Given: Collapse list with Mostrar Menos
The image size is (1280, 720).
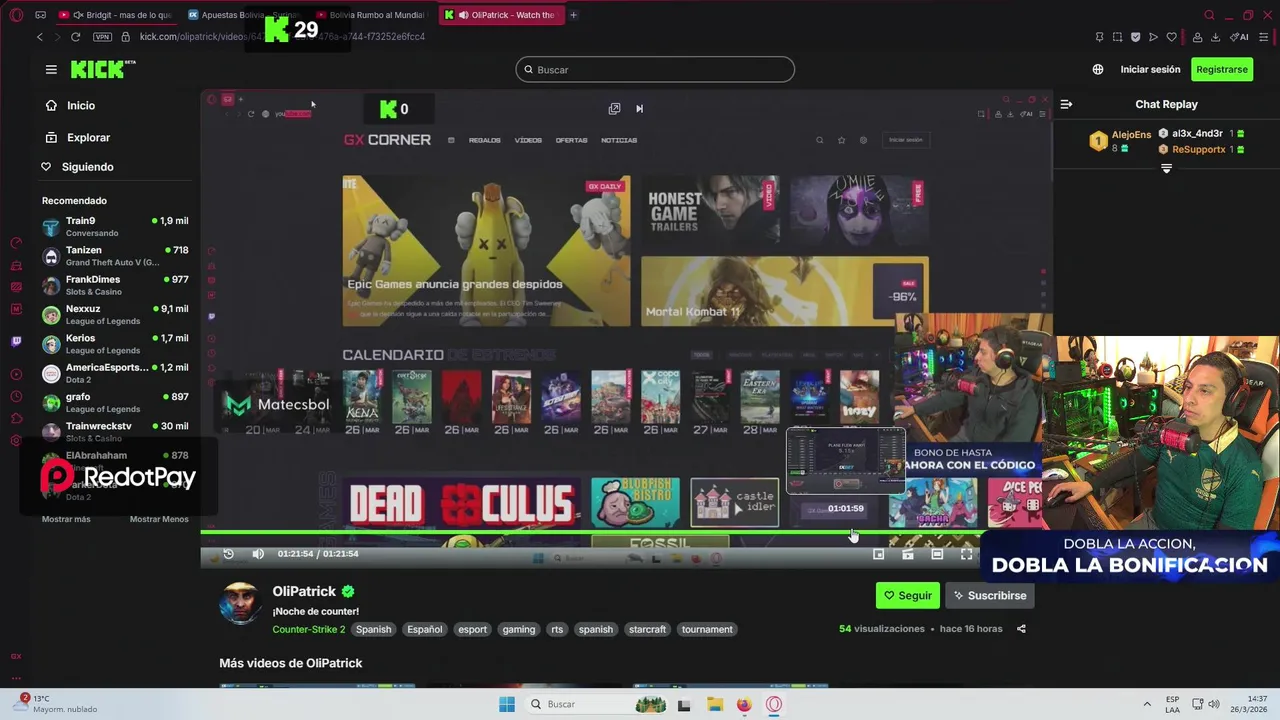Looking at the screenshot, I should click(159, 519).
